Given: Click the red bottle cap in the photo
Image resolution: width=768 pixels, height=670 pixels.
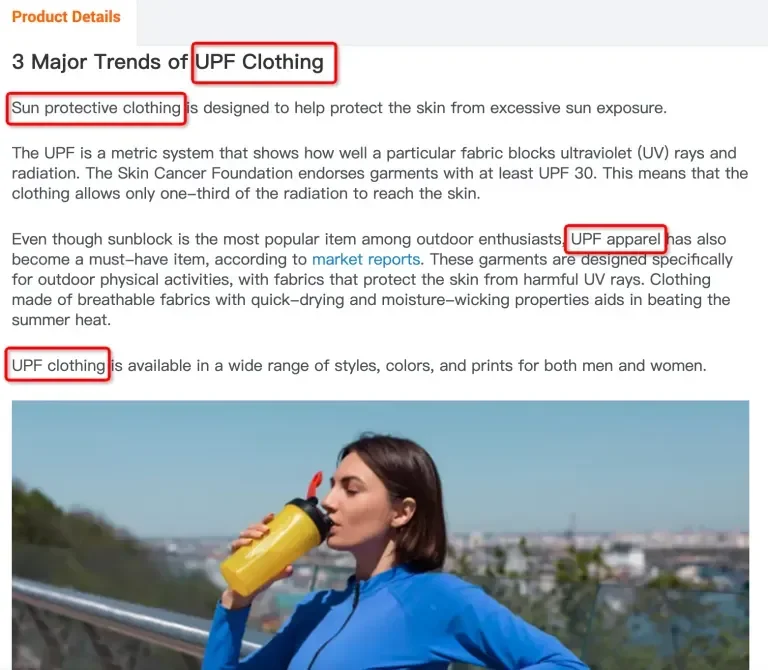Looking at the screenshot, I should tap(314, 484).
